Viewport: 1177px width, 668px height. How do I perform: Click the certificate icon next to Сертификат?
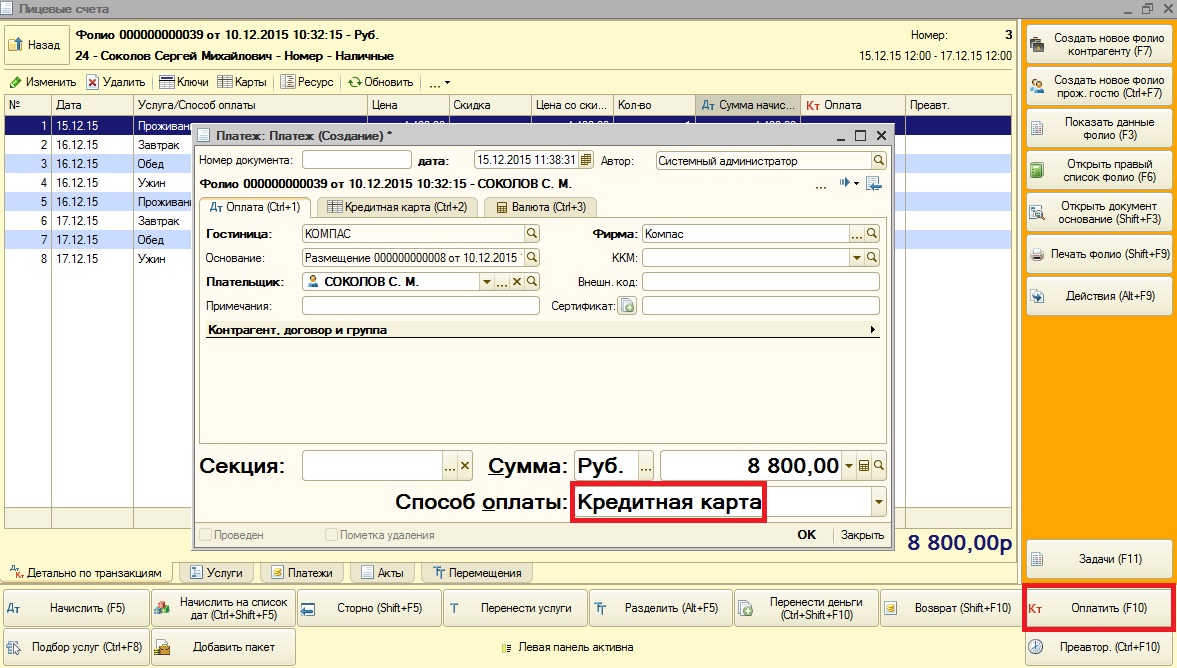click(627, 305)
